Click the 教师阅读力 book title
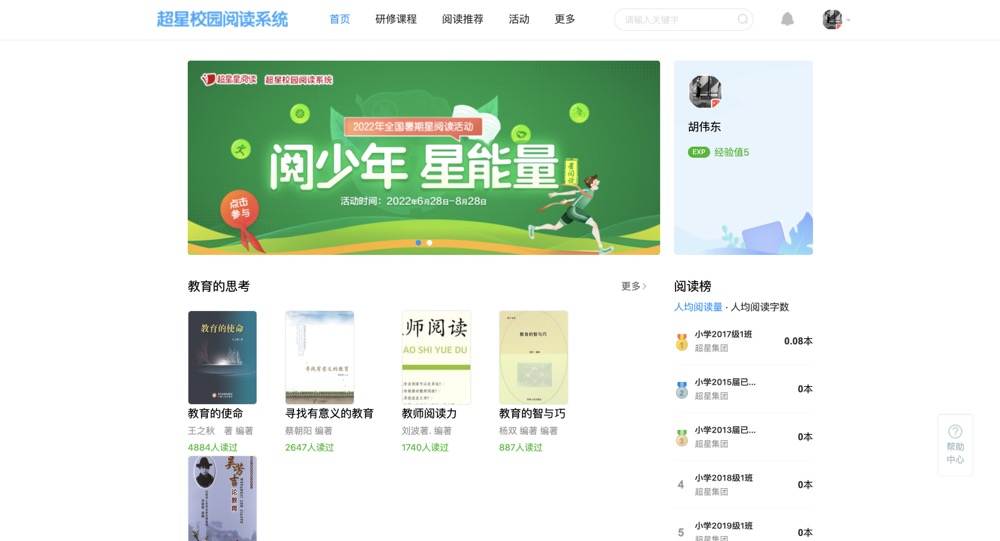This screenshot has height=541, width=1000. click(x=429, y=413)
